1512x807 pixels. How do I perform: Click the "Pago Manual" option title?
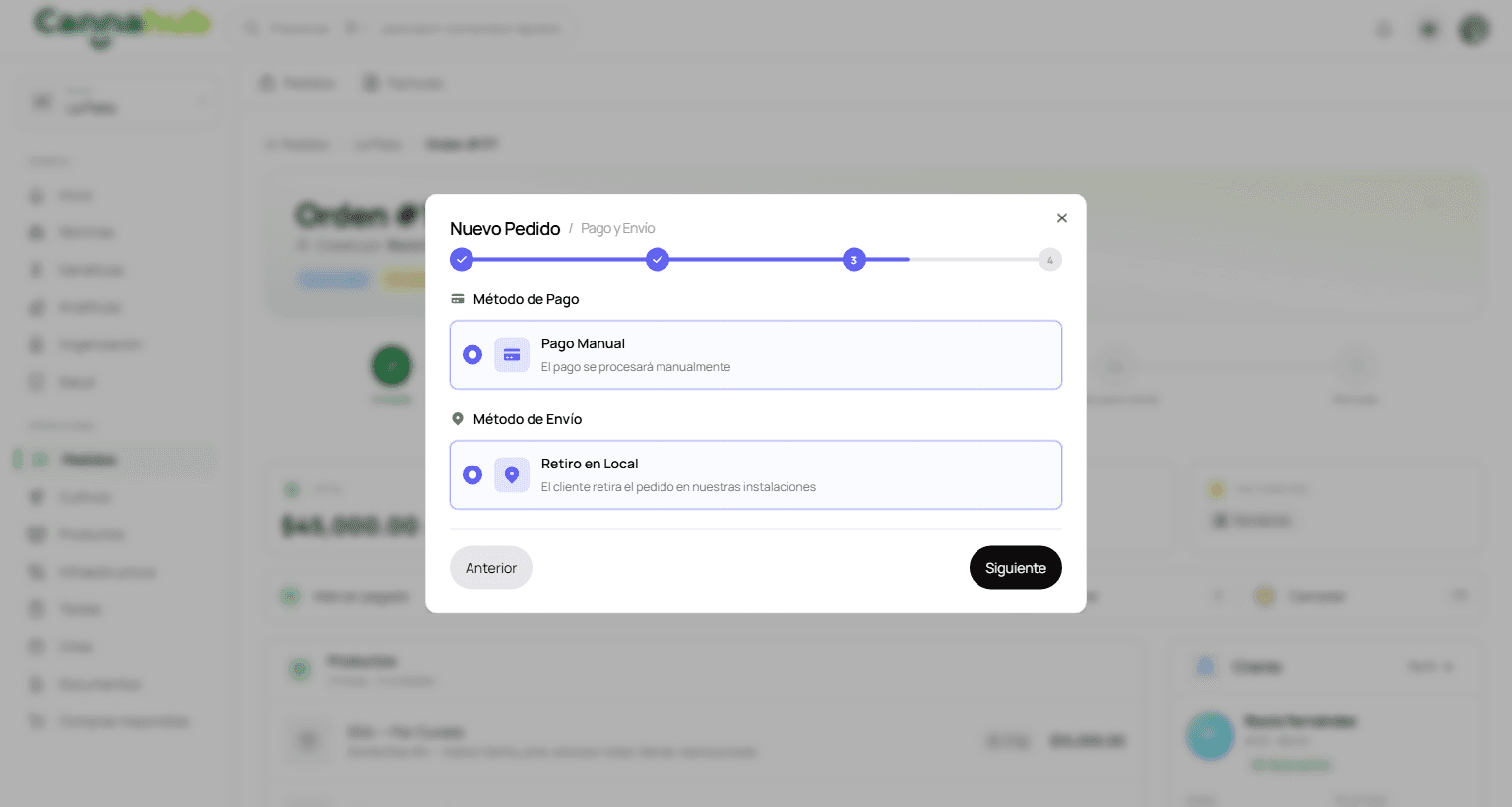coord(583,343)
